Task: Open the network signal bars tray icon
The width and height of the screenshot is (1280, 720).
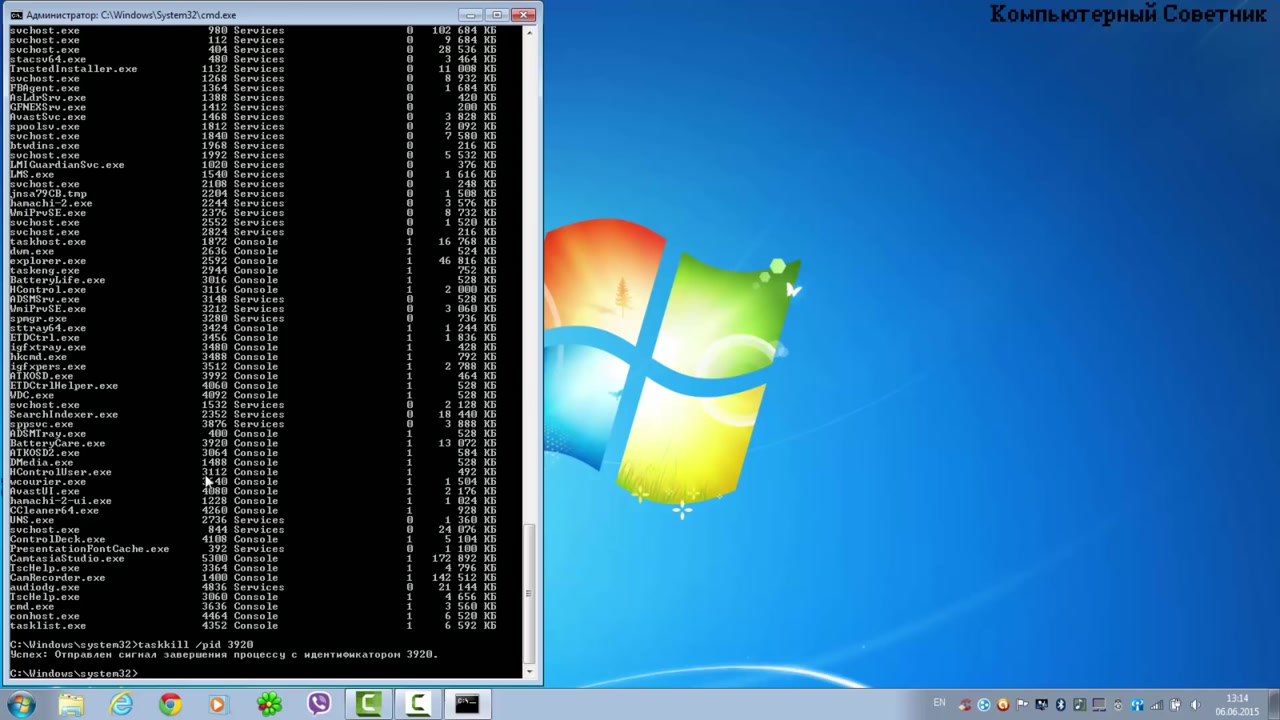Action: tap(1157, 705)
